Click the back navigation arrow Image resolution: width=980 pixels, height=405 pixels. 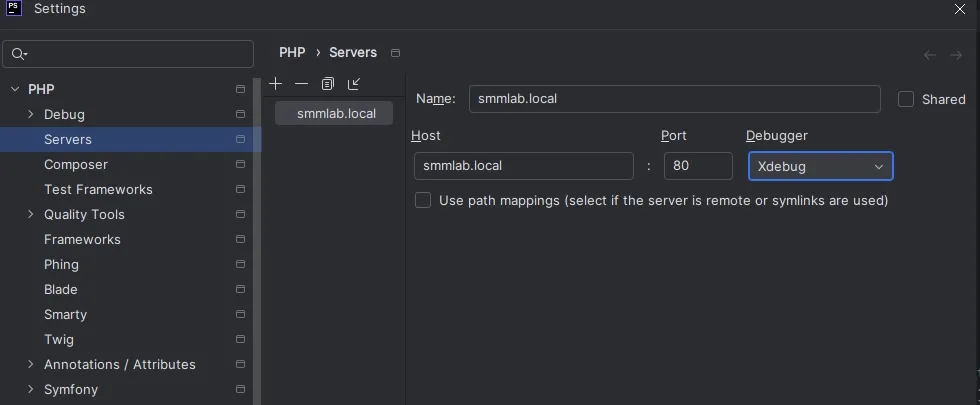(929, 55)
